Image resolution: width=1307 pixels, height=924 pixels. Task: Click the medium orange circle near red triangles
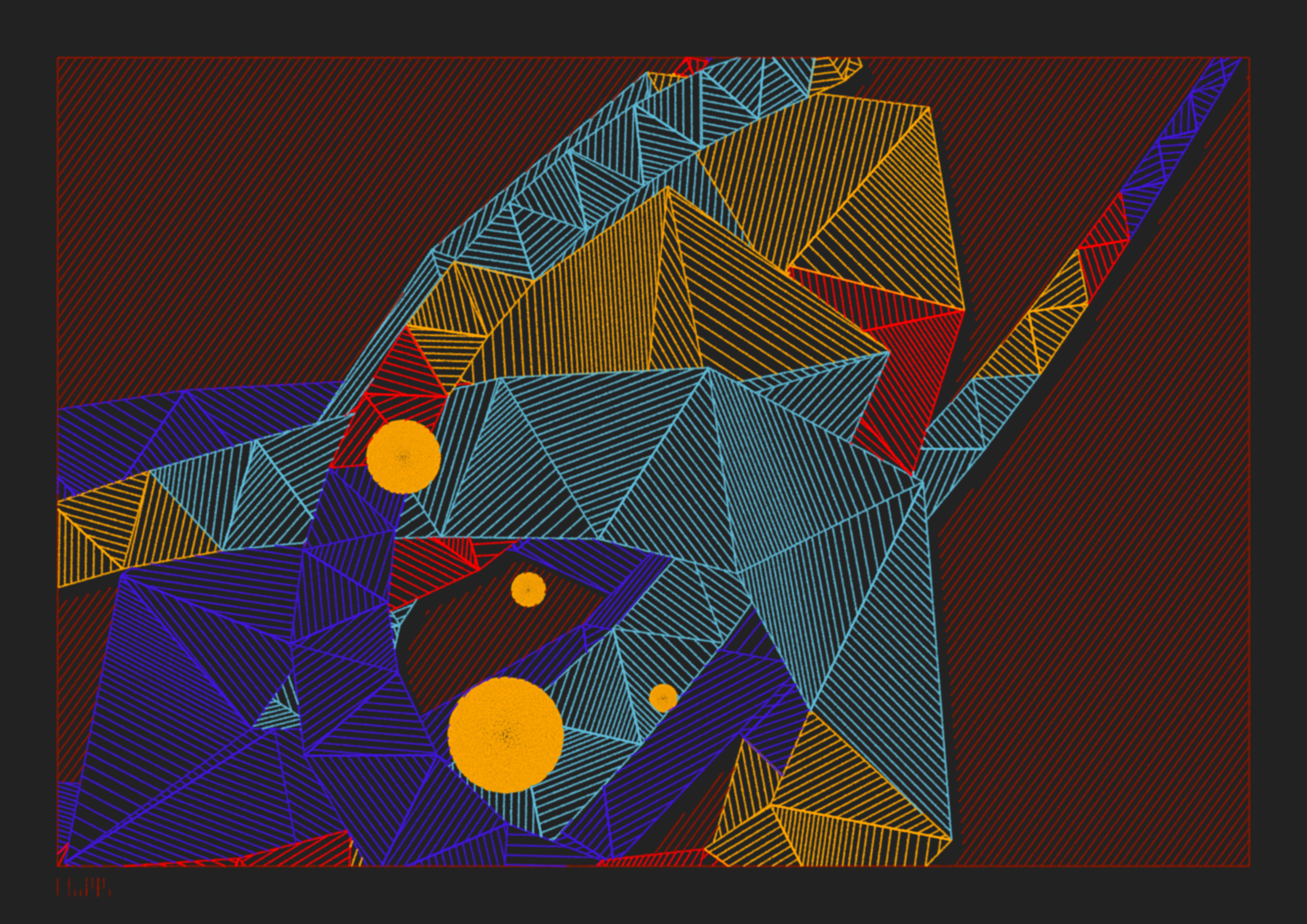point(403,456)
